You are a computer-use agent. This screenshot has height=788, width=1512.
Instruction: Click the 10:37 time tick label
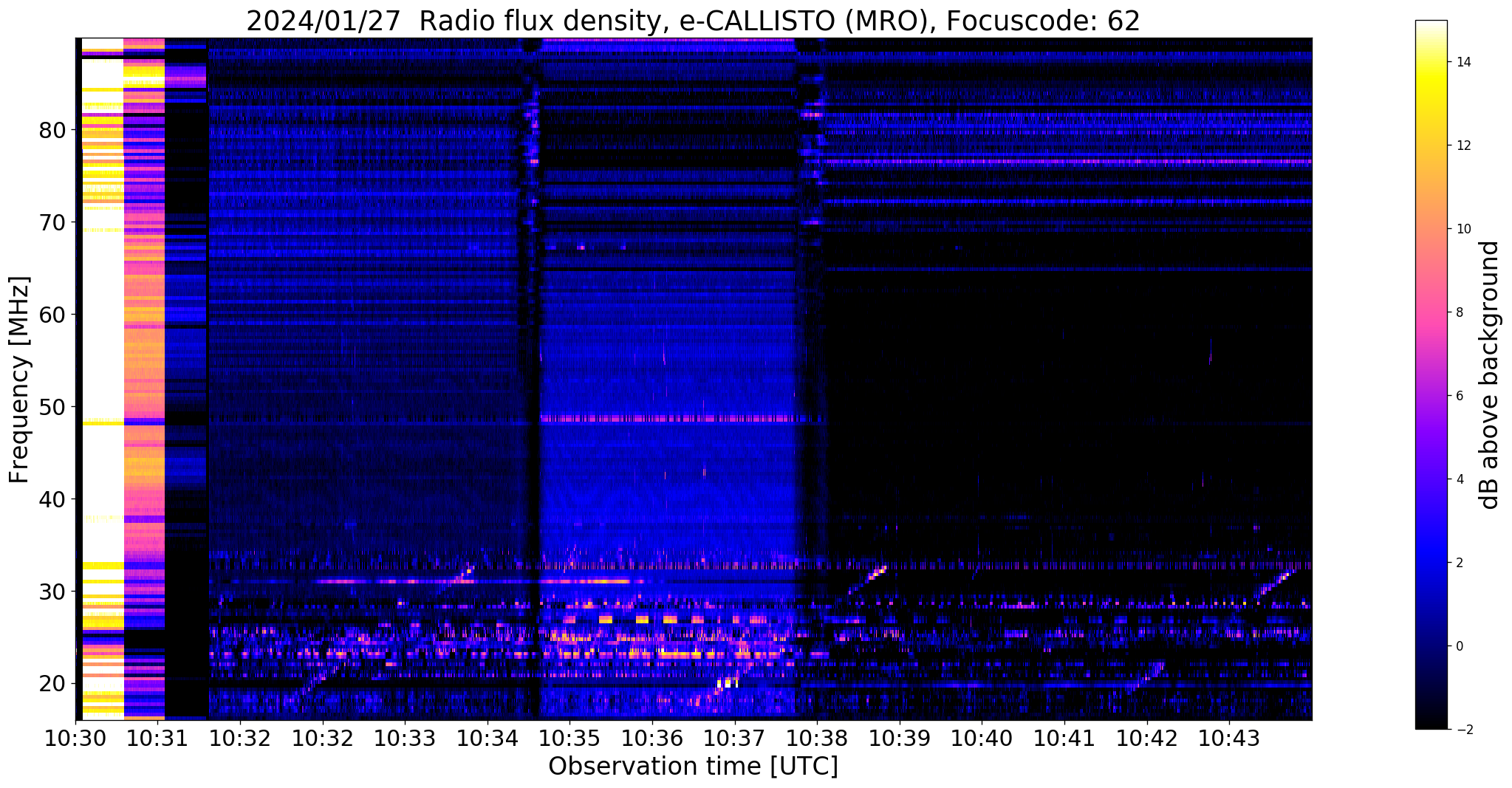[x=735, y=739]
